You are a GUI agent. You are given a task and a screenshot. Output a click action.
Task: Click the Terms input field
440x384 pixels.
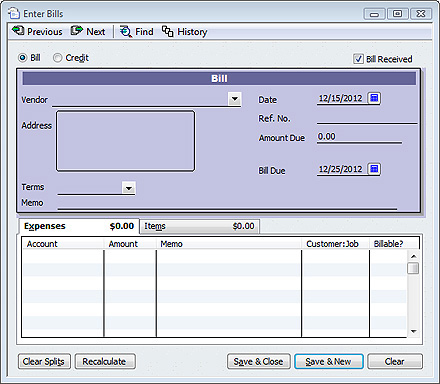(90, 188)
